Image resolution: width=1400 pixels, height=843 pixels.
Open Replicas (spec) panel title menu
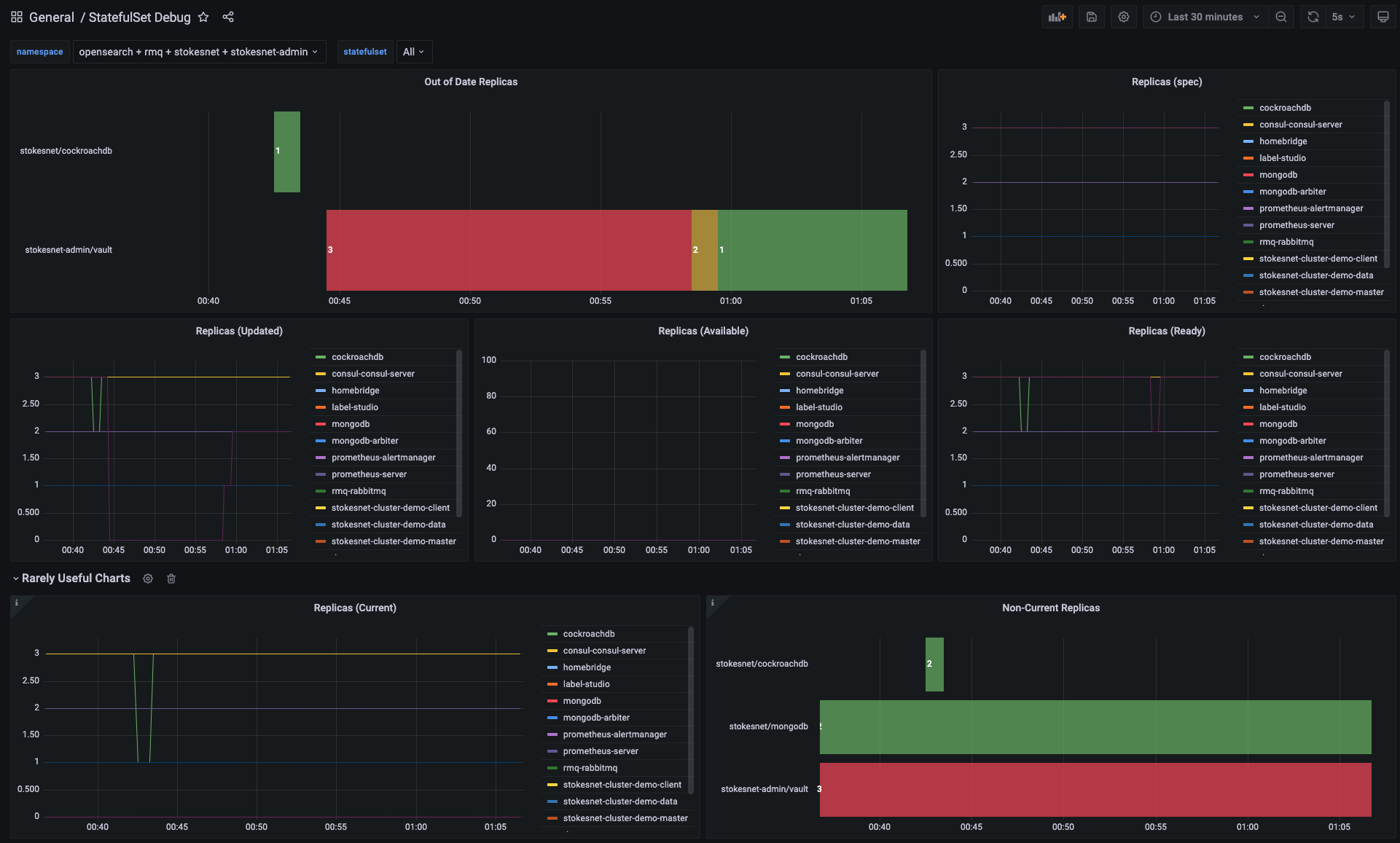pyautogui.click(x=1167, y=82)
